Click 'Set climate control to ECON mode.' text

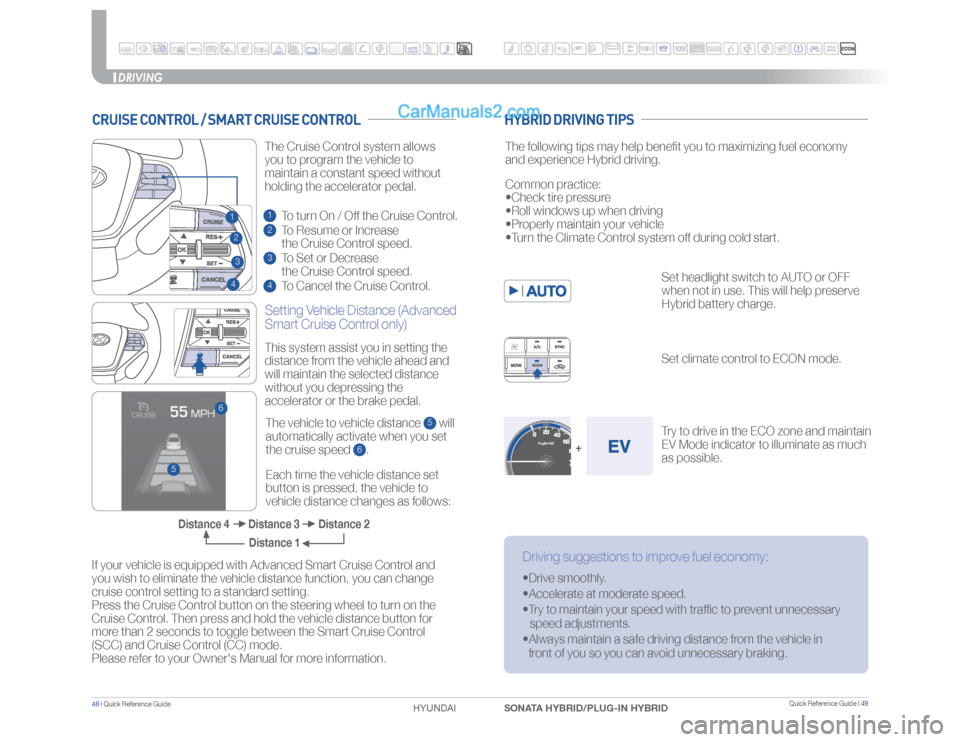(751, 359)
